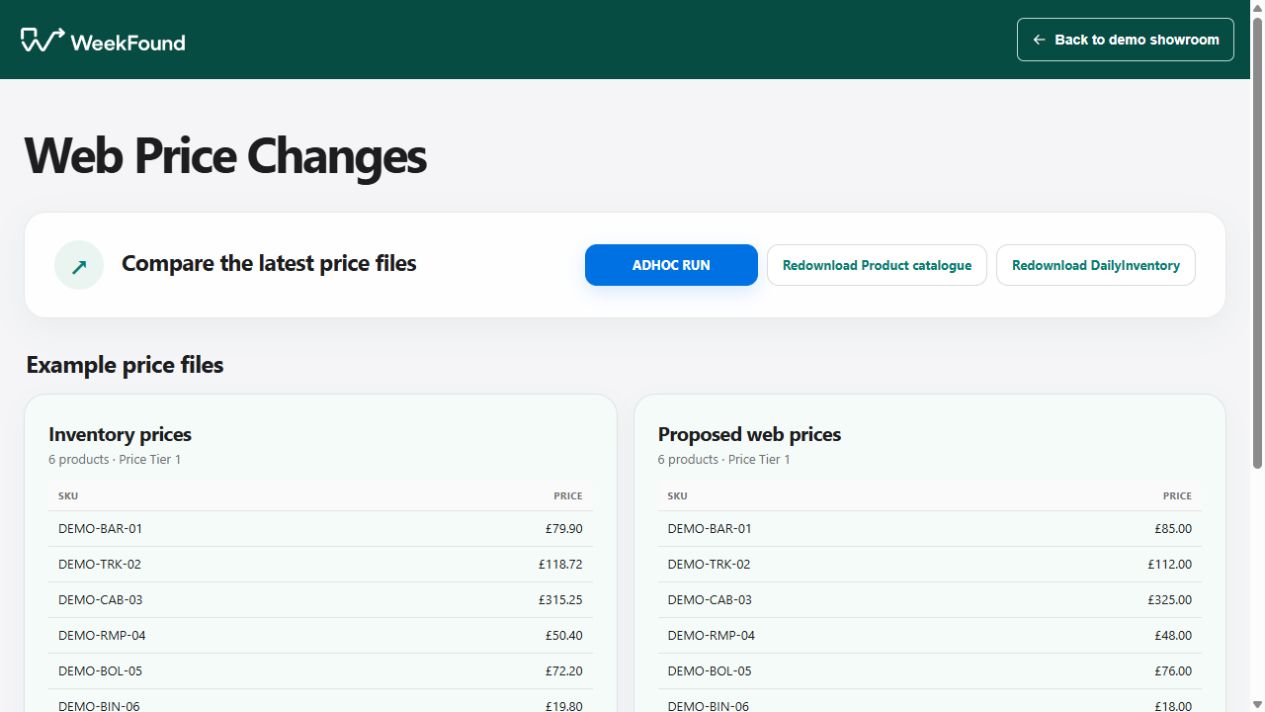
Task: Select DEMO-BAR-01 in Proposed web prices
Action: pos(709,529)
